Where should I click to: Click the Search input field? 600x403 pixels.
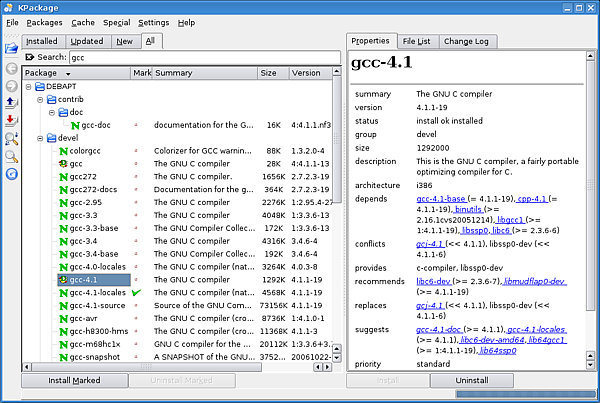[200, 58]
